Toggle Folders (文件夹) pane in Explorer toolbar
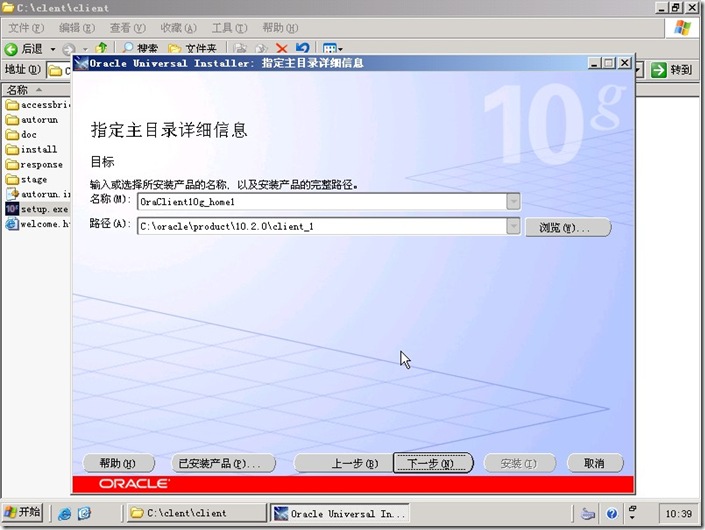705x530 pixels. point(192,48)
